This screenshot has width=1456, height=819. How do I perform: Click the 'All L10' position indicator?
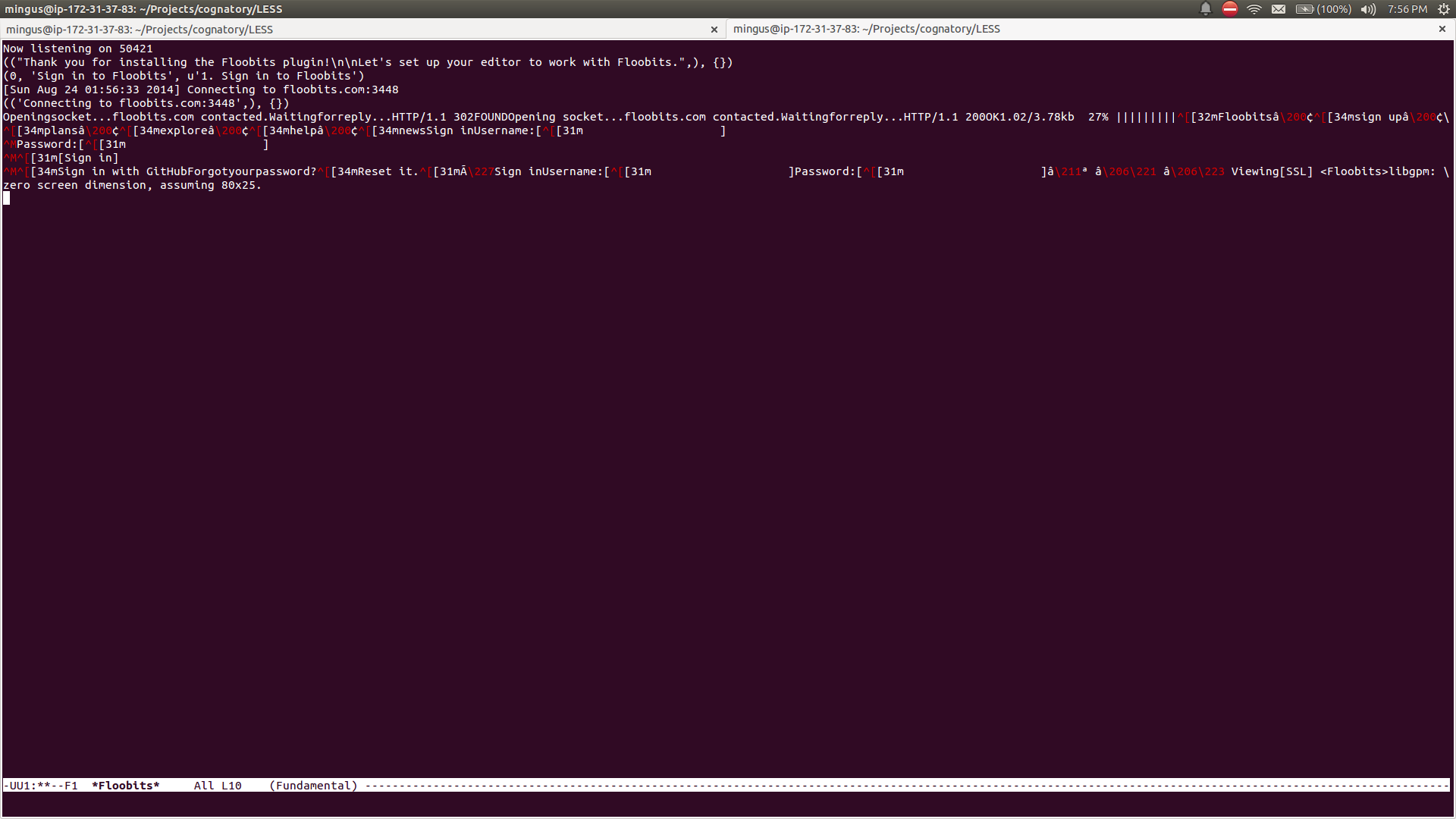pos(218,786)
